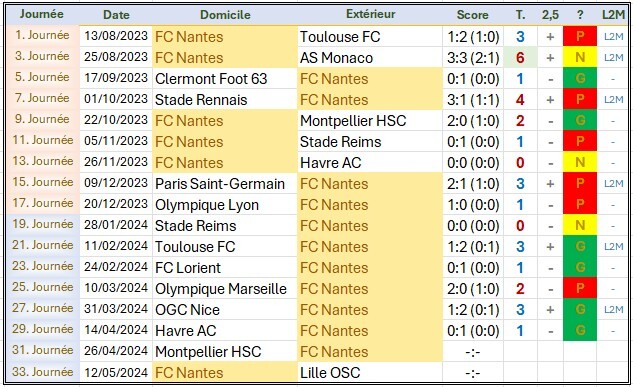This screenshot has height=387, width=633.
Task: Click the red P result cell for 25. Journée
Action: point(580,288)
